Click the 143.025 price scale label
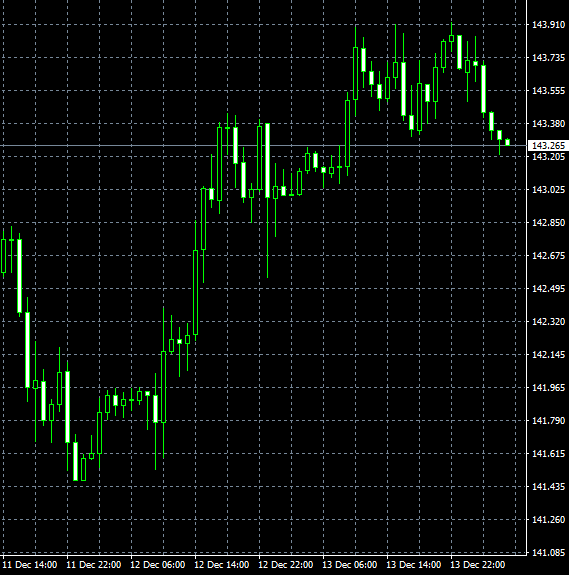This screenshot has width=569, height=576. (x=548, y=190)
